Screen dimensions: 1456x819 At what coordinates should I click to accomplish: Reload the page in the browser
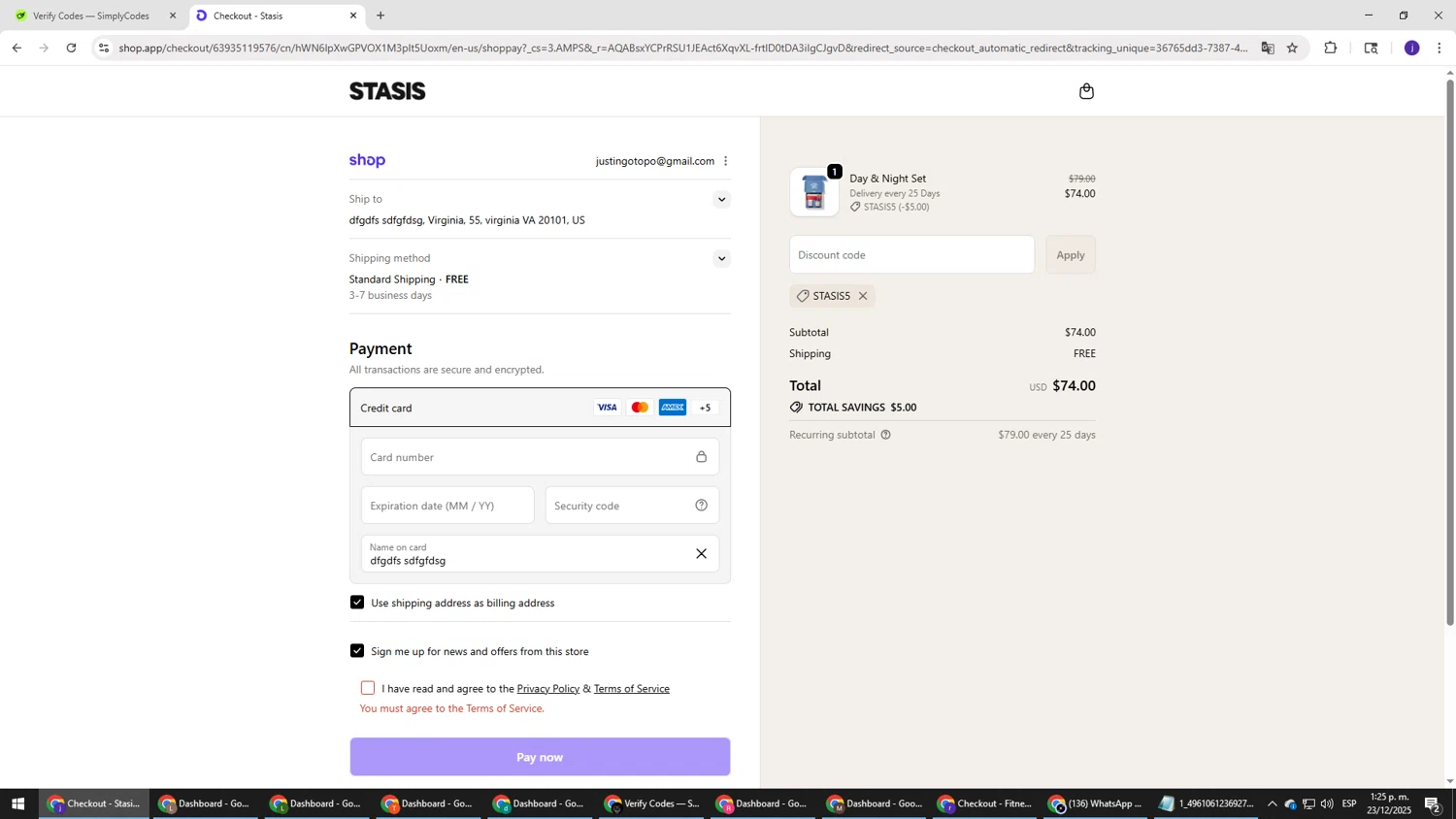(71, 48)
